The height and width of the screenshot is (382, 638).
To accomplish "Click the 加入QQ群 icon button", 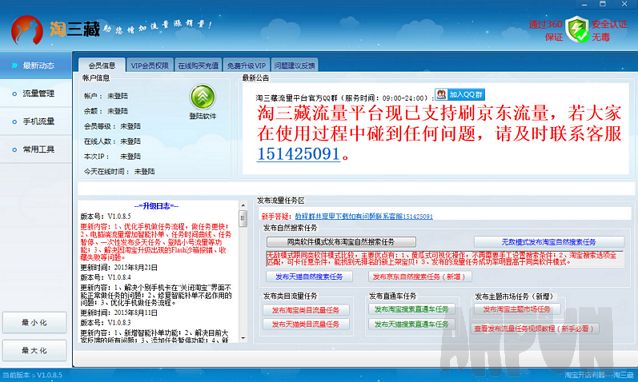I will [459, 94].
